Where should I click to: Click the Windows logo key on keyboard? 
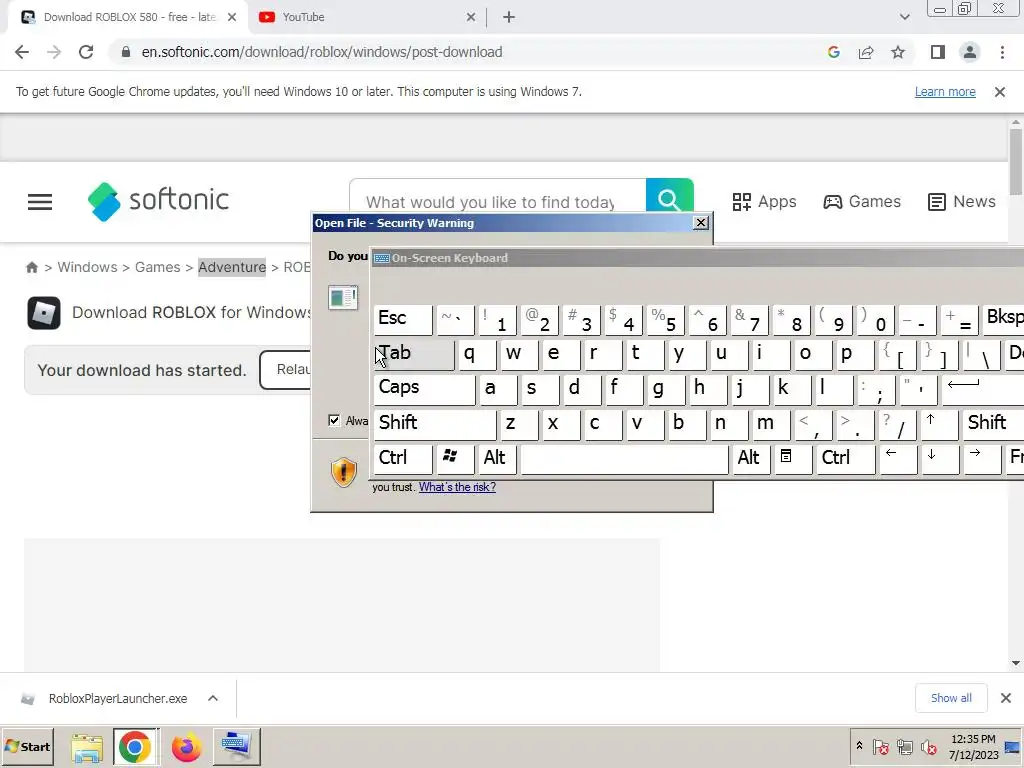click(x=455, y=458)
